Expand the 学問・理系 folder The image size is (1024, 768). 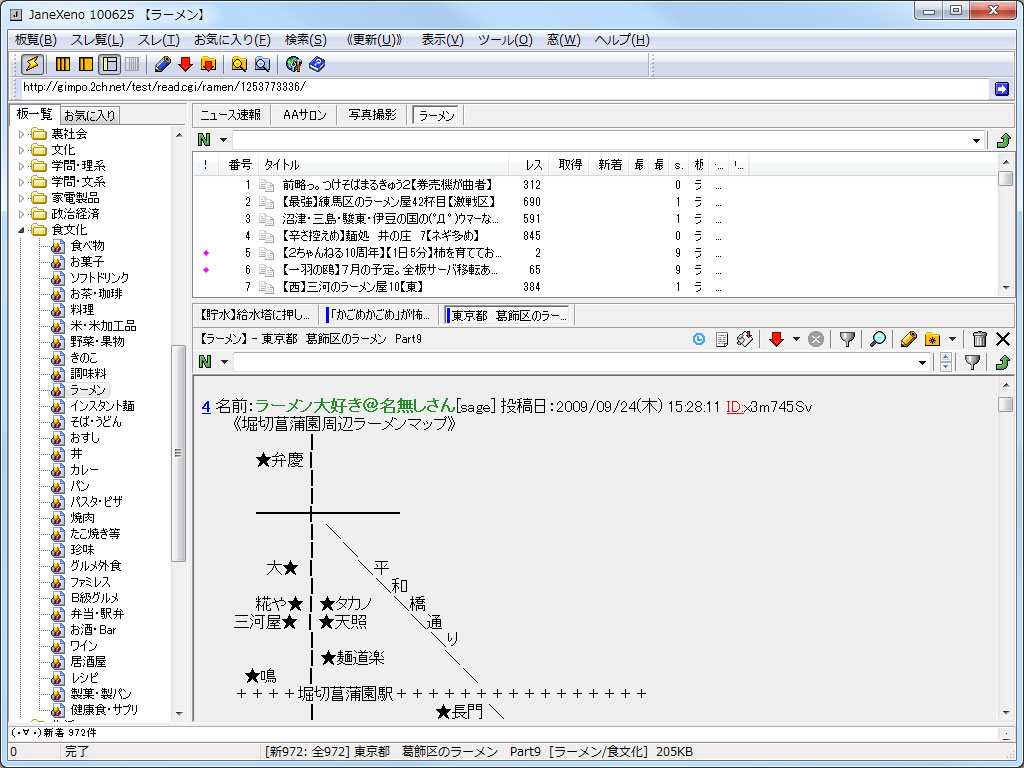pos(22,166)
